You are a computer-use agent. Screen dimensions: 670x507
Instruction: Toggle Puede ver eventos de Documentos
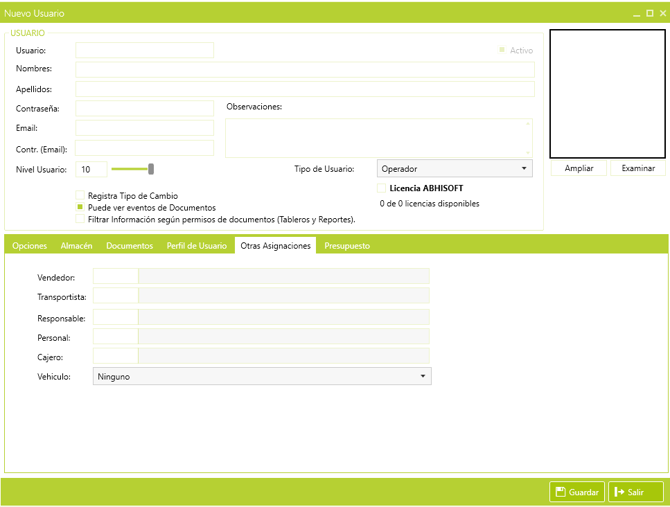(x=80, y=207)
